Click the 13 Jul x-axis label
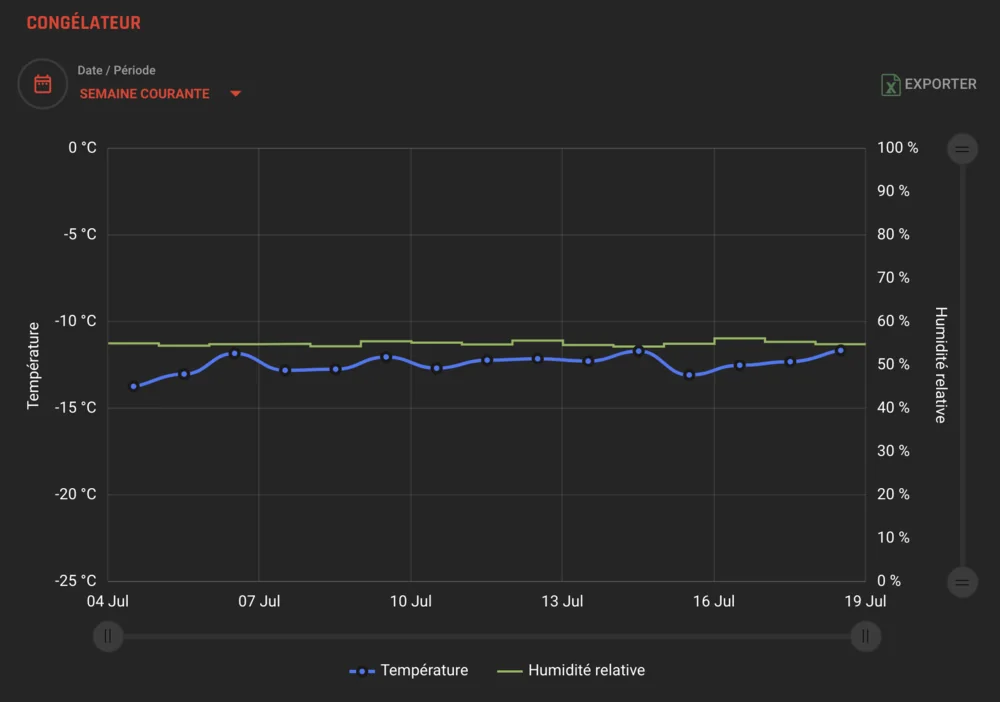This screenshot has width=1000, height=702. click(x=562, y=601)
